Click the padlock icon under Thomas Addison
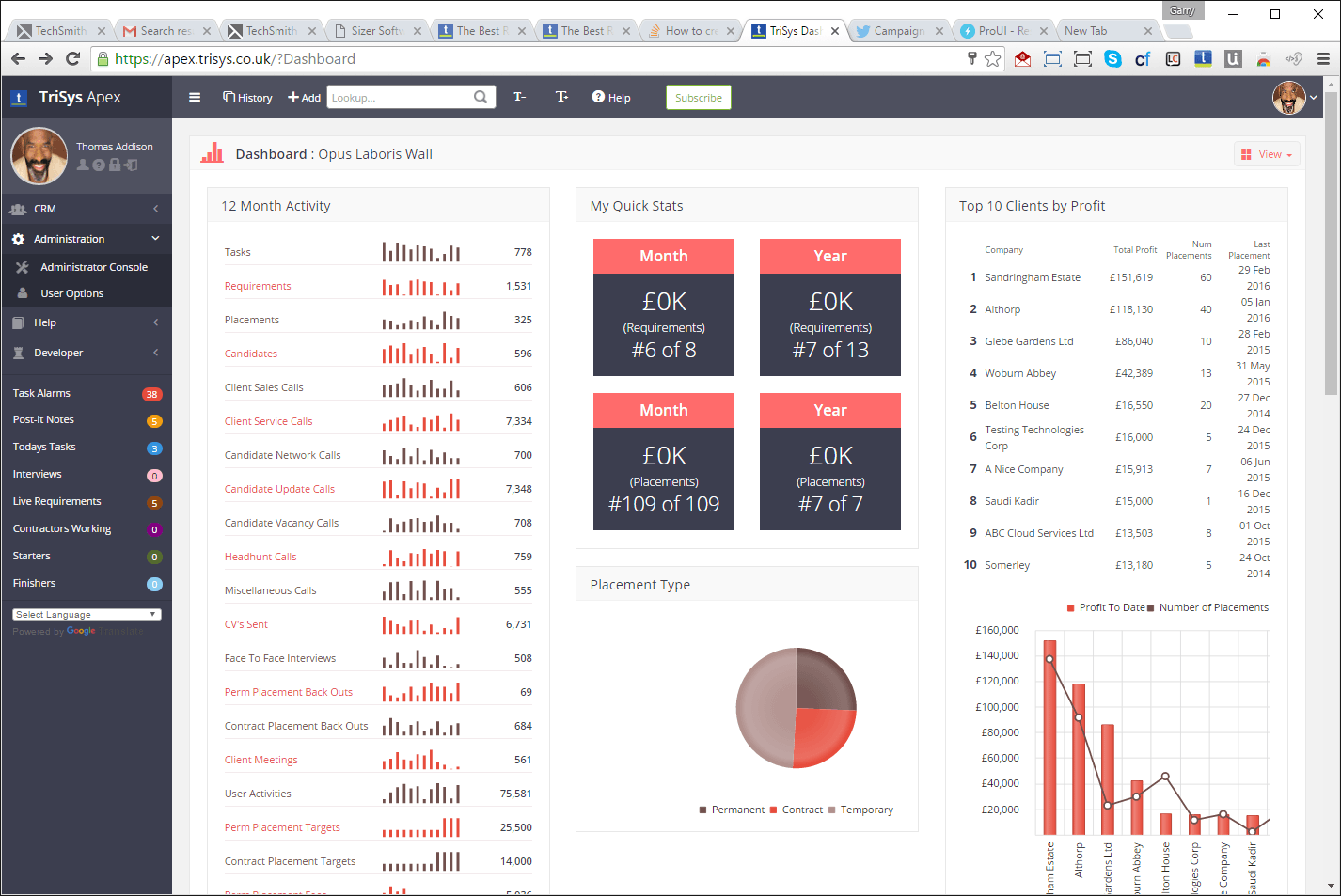This screenshot has height=896, width=1341. tap(115, 165)
